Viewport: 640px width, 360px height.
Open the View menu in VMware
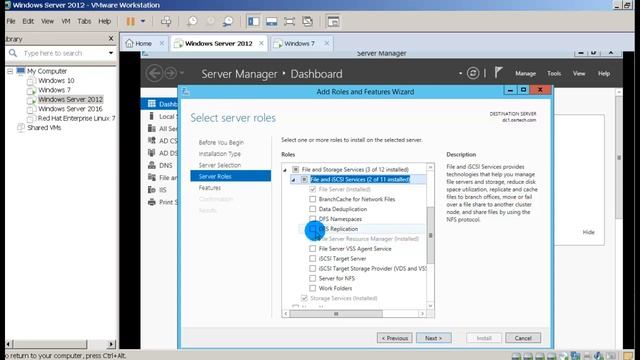tap(47, 21)
